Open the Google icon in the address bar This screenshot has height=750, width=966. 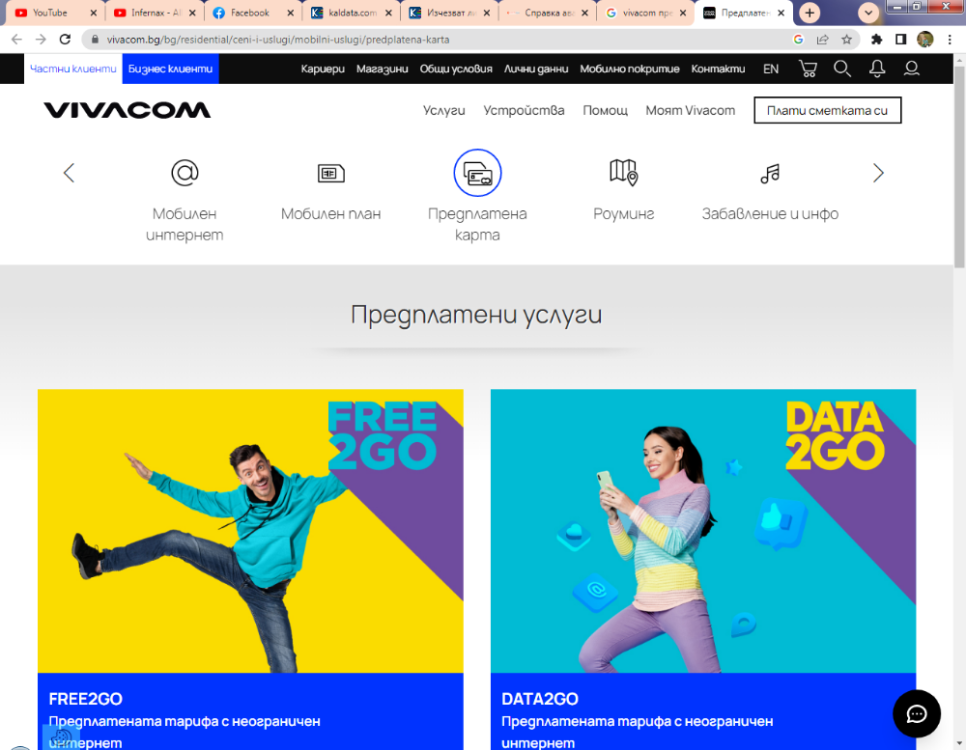(x=798, y=39)
